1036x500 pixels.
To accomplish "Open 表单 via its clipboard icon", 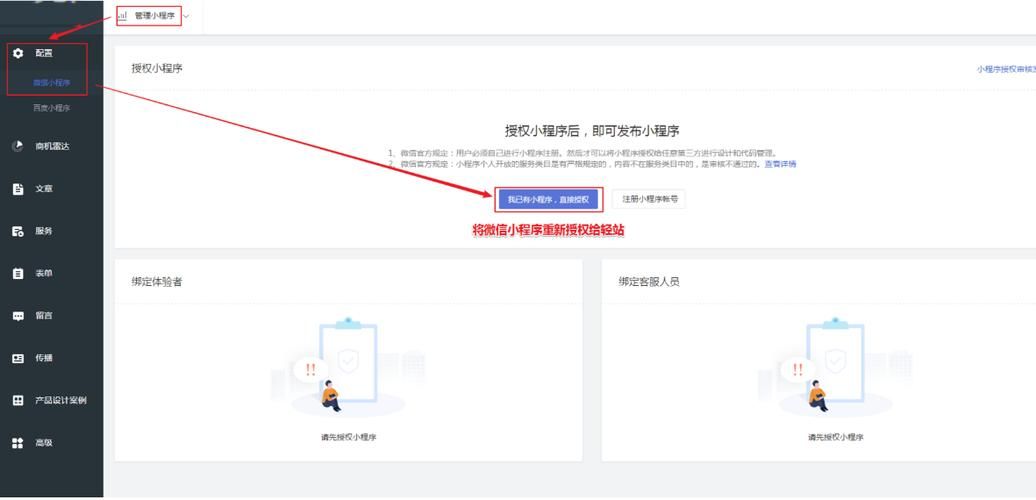I will (18, 273).
